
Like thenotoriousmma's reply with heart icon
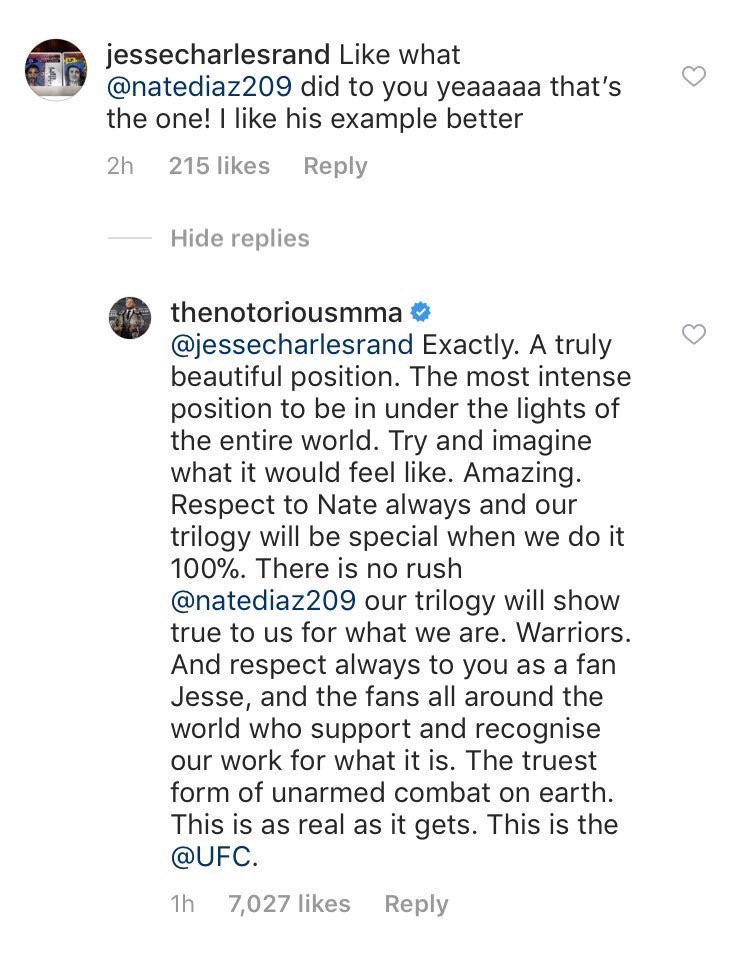point(693,334)
